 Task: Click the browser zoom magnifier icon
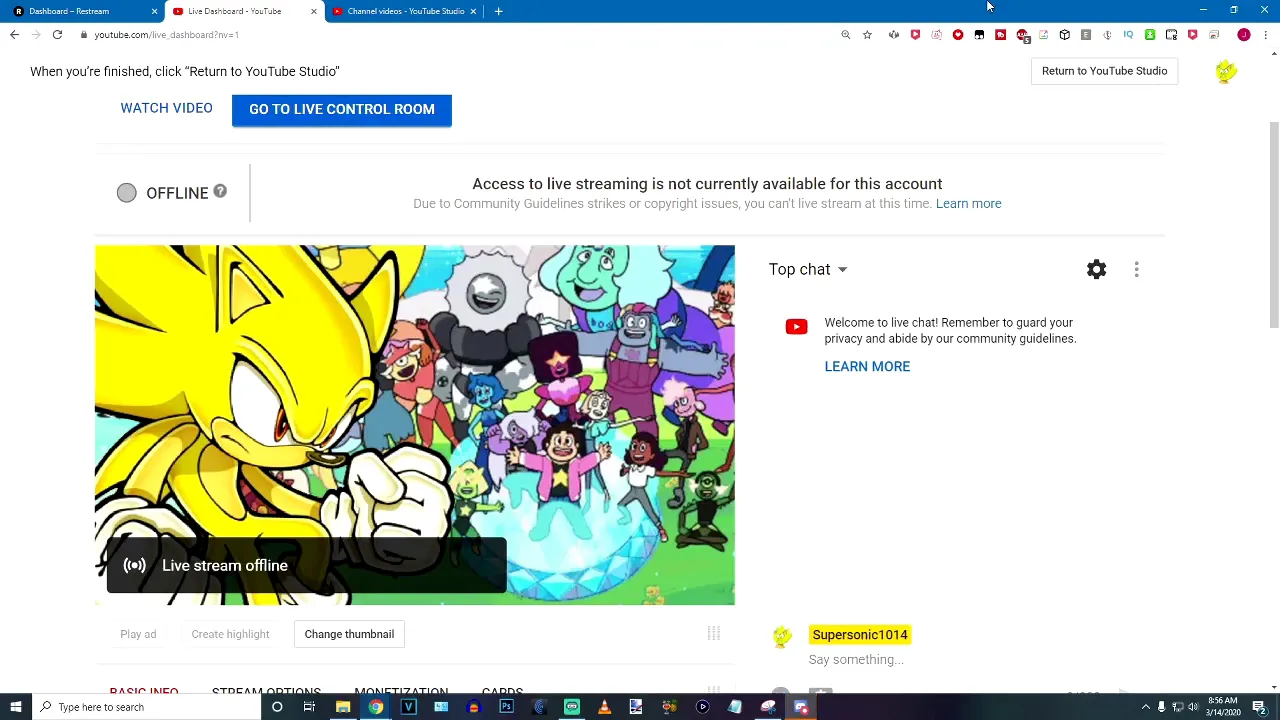tap(846, 35)
